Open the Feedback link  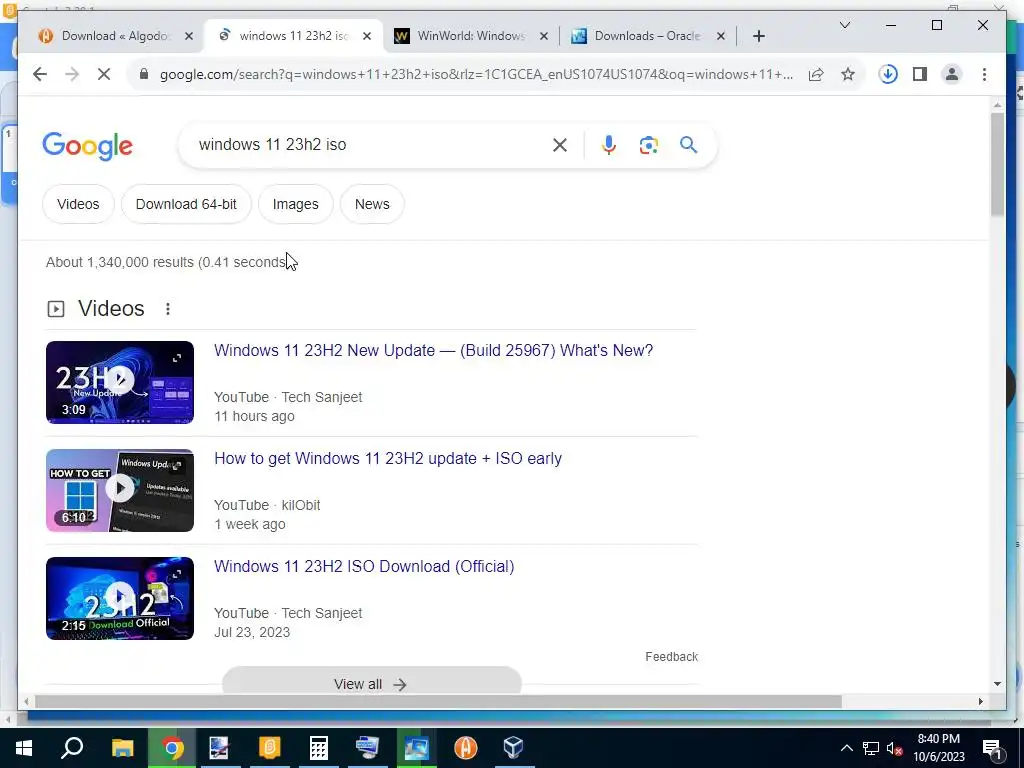point(671,657)
